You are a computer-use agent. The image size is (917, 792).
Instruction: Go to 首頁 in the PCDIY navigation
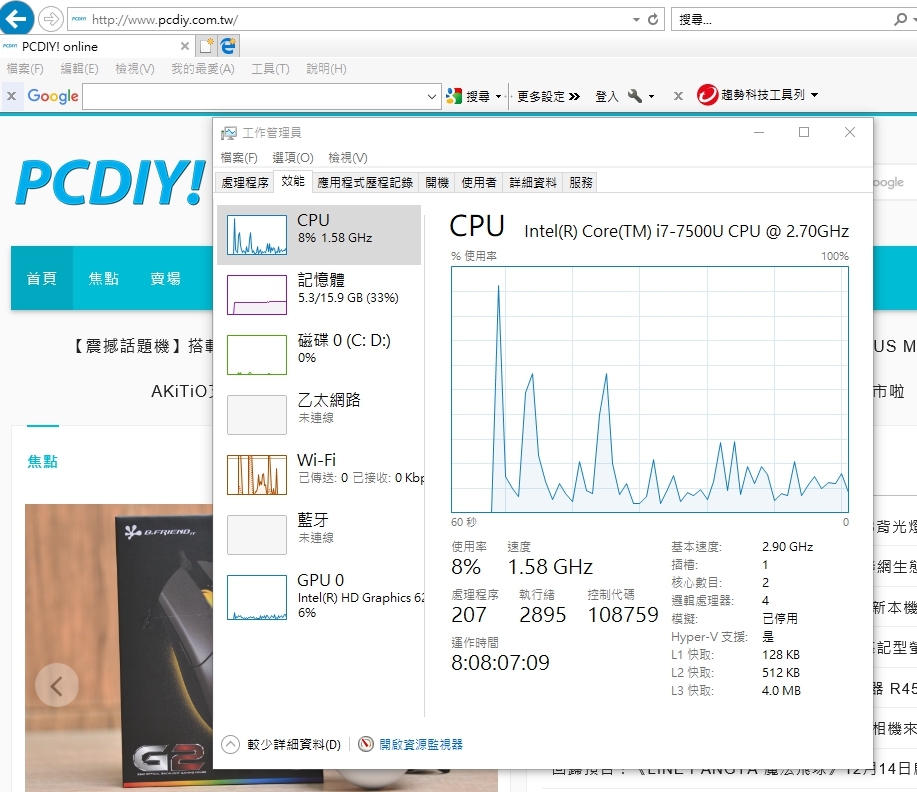click(42, 278)
